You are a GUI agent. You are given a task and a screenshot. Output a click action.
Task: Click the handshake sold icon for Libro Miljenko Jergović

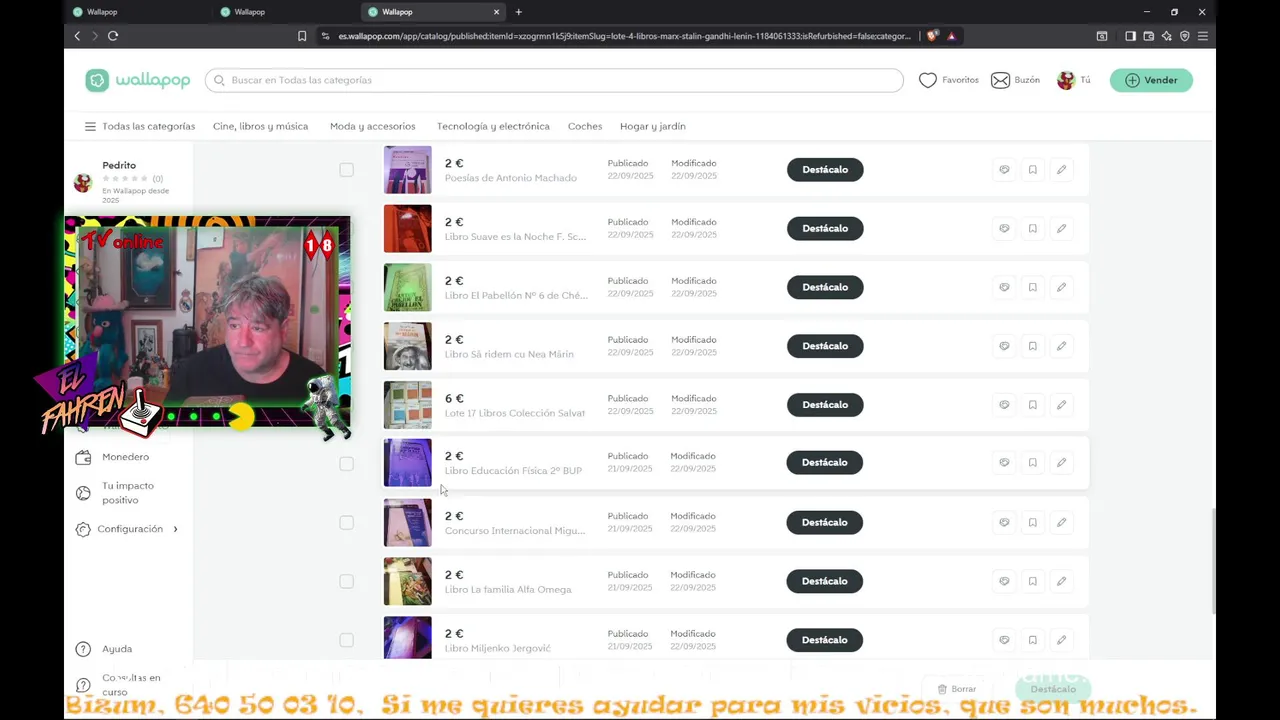(1004, 640)
